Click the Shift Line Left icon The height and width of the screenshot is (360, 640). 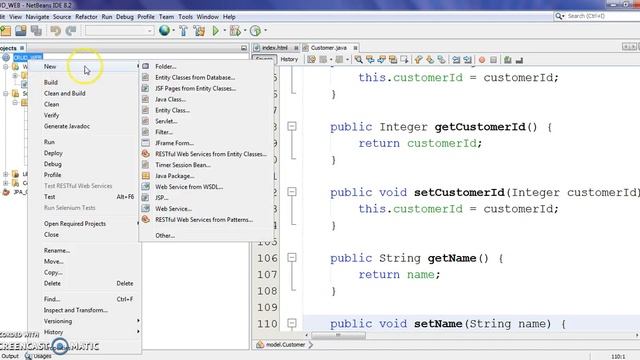(x=456, y=60)
